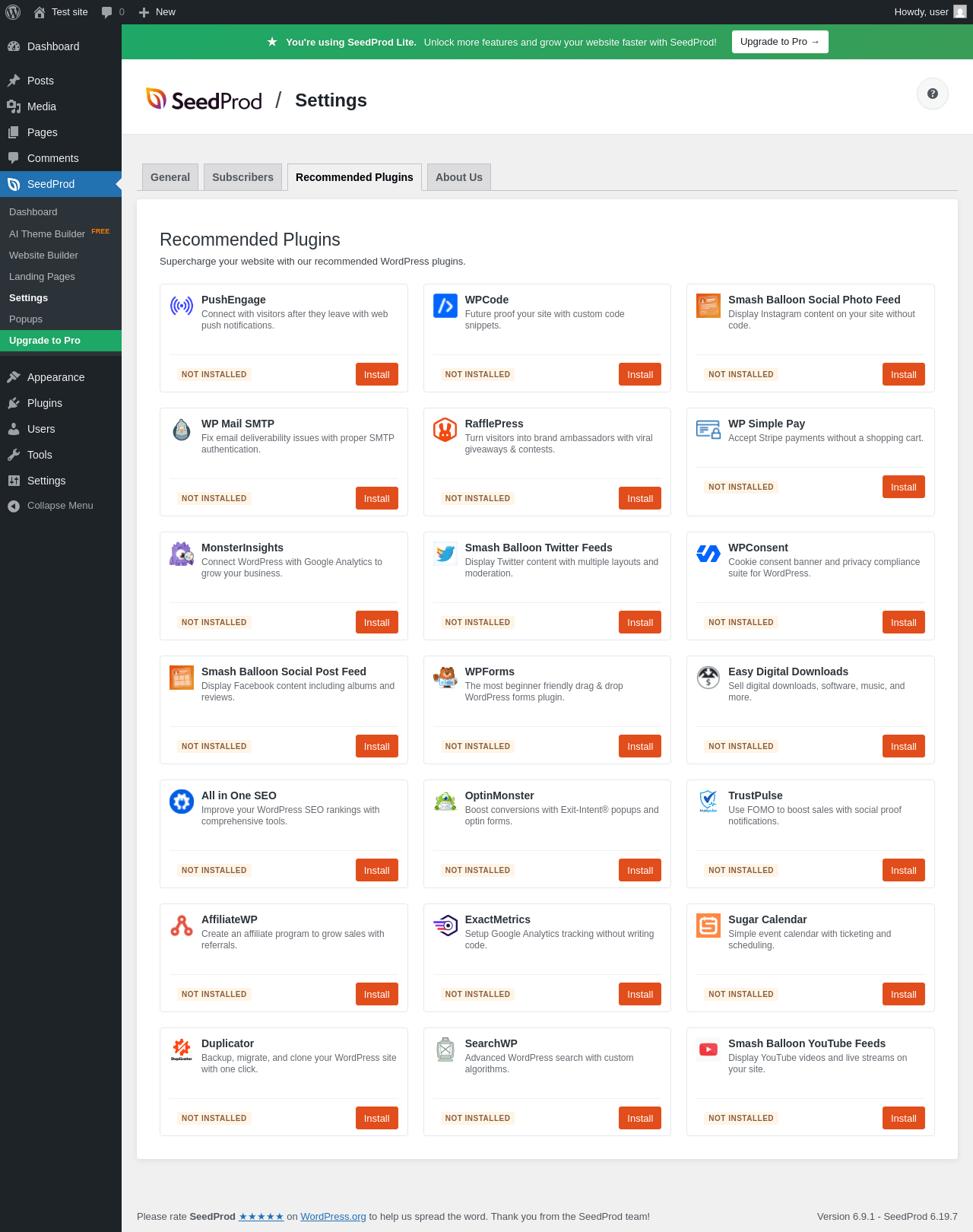Screen dimensions: 973x1232
Task: Open the Appearance sidebar menu
Action: [x=61, y=377]
